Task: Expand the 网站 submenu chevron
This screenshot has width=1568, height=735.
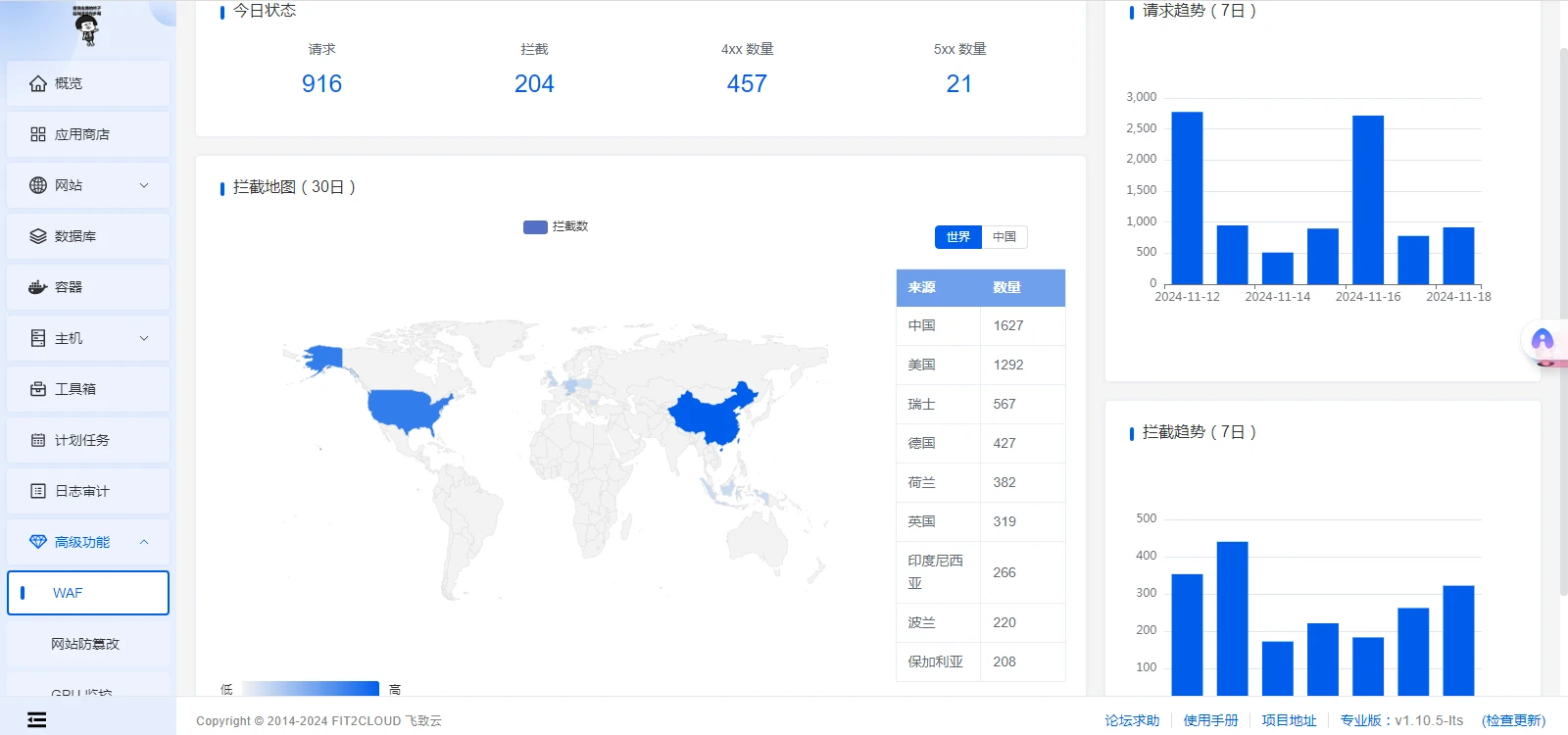Action: point(144,185)
